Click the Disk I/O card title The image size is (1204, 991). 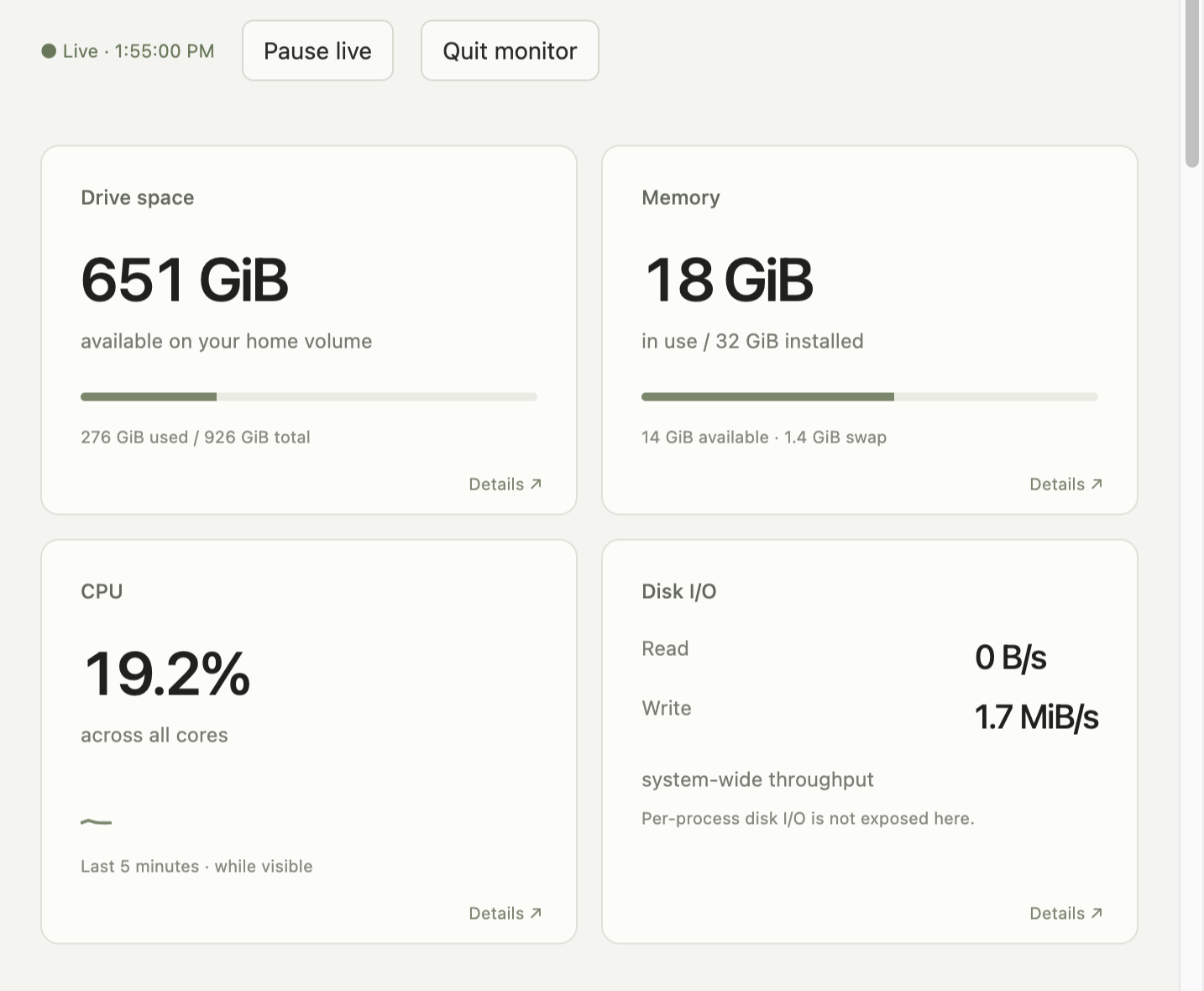(x=679, y=591)
